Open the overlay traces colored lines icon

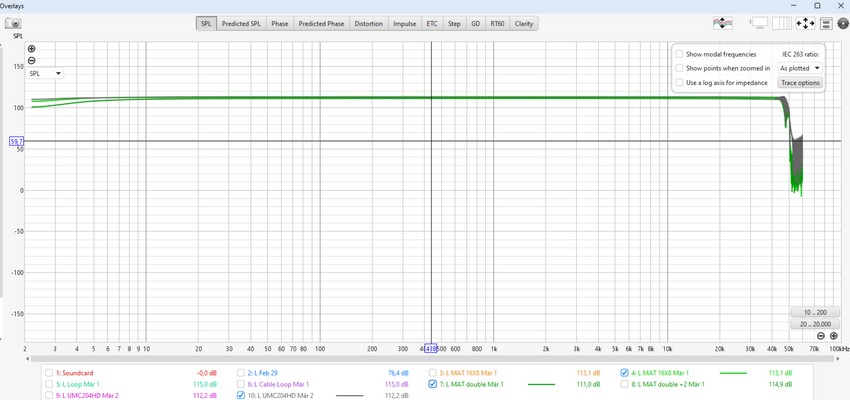point(723,23)
